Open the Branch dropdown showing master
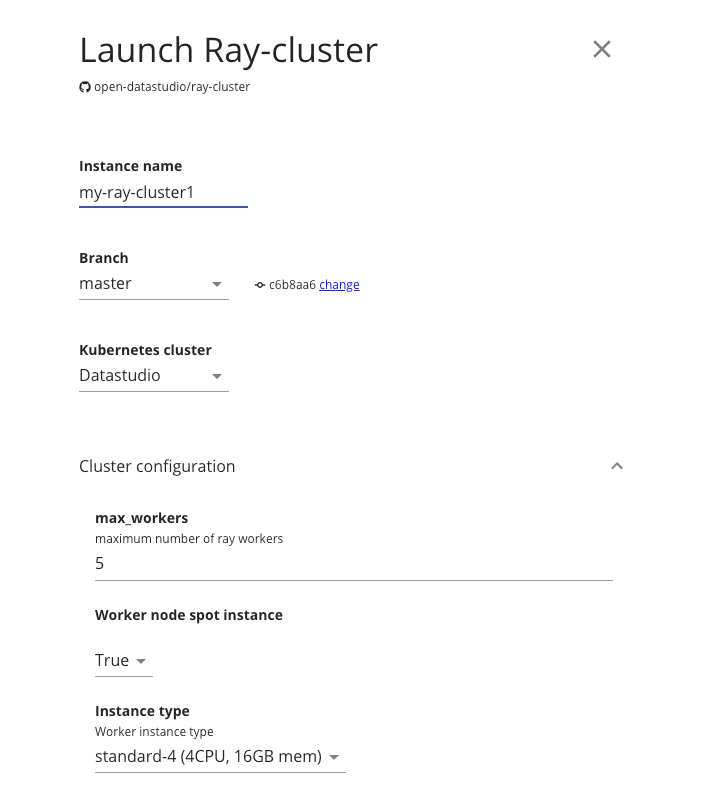This screenshot has height=799, width=724. coord(153,283)
